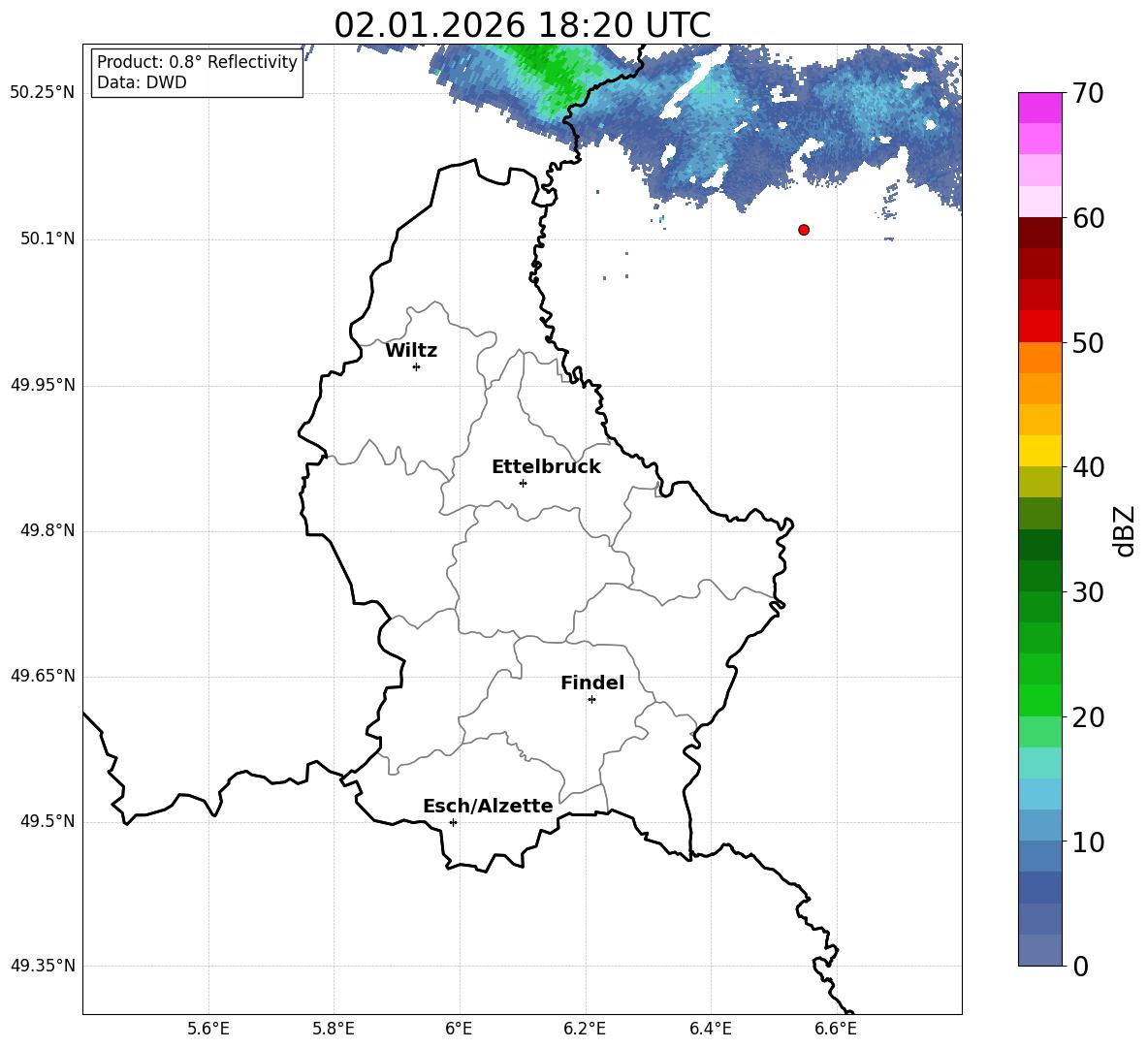The height and width of the screenshot is (1048, 1148).
Task: Click the "Esch/Alzette" city label
Action: [488, 807]
